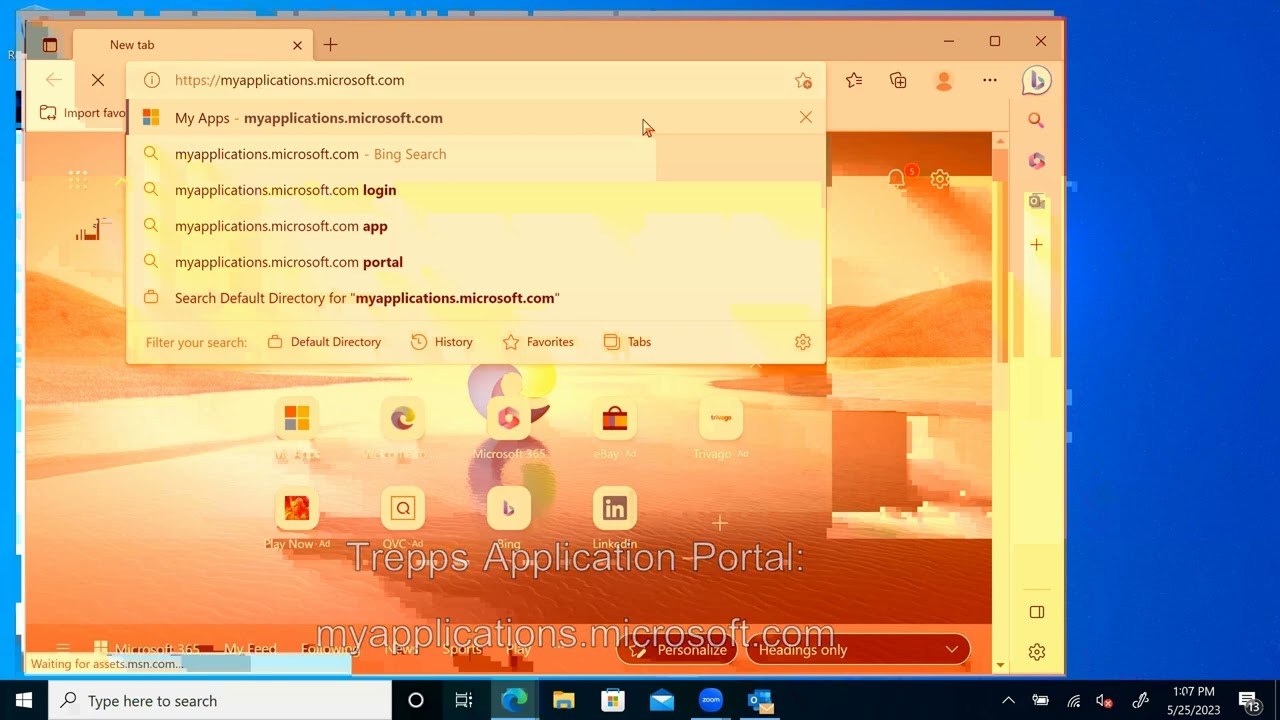Search Default Directory for myapplications.microsoft.com

click(x=476, y=298)
